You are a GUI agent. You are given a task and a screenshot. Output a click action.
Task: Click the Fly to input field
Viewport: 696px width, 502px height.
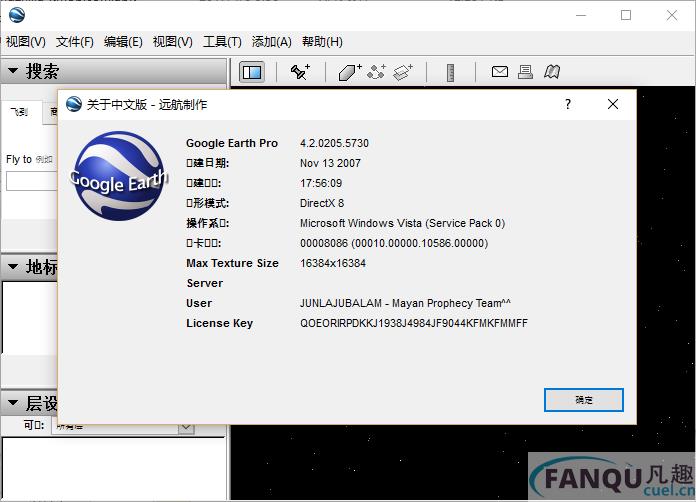[x=32, y=181]
